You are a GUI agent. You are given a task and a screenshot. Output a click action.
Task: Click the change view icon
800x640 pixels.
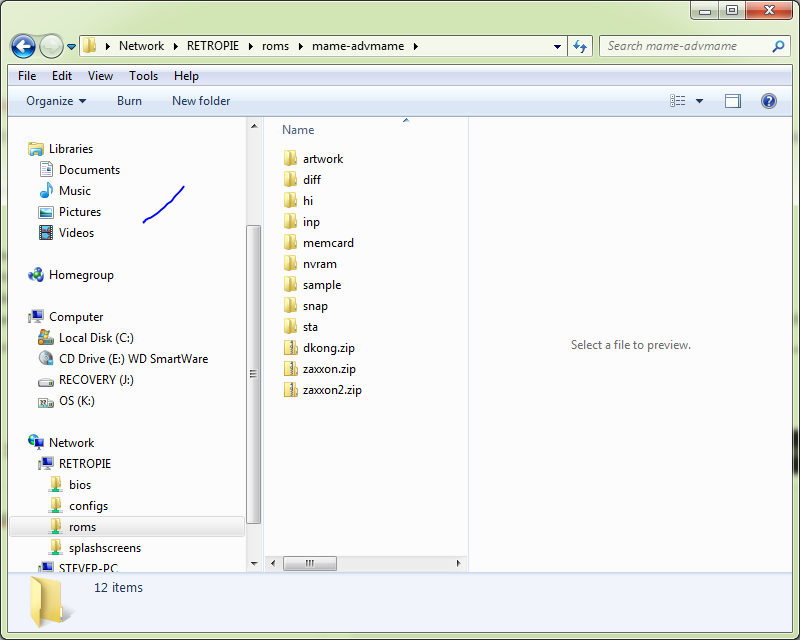(x=679, y=101)
